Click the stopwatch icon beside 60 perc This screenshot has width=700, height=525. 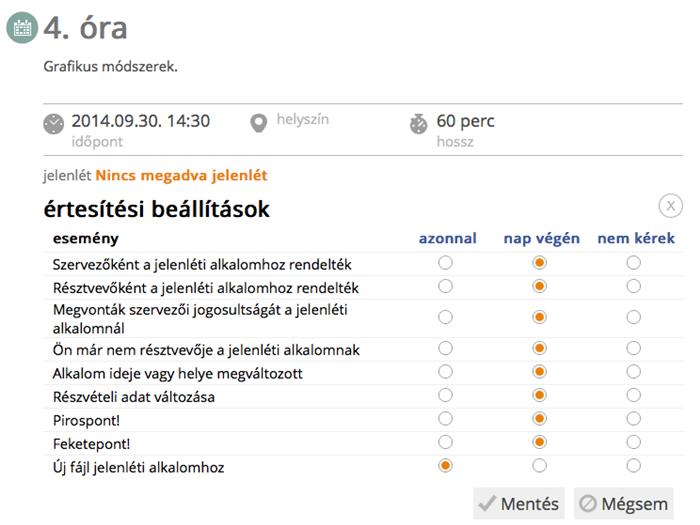click(418, 124)
